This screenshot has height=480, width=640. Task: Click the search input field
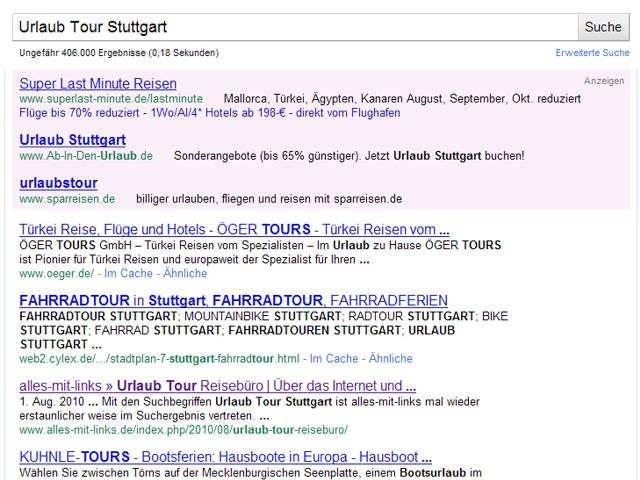pyautogui.click(x=295, y=27)
